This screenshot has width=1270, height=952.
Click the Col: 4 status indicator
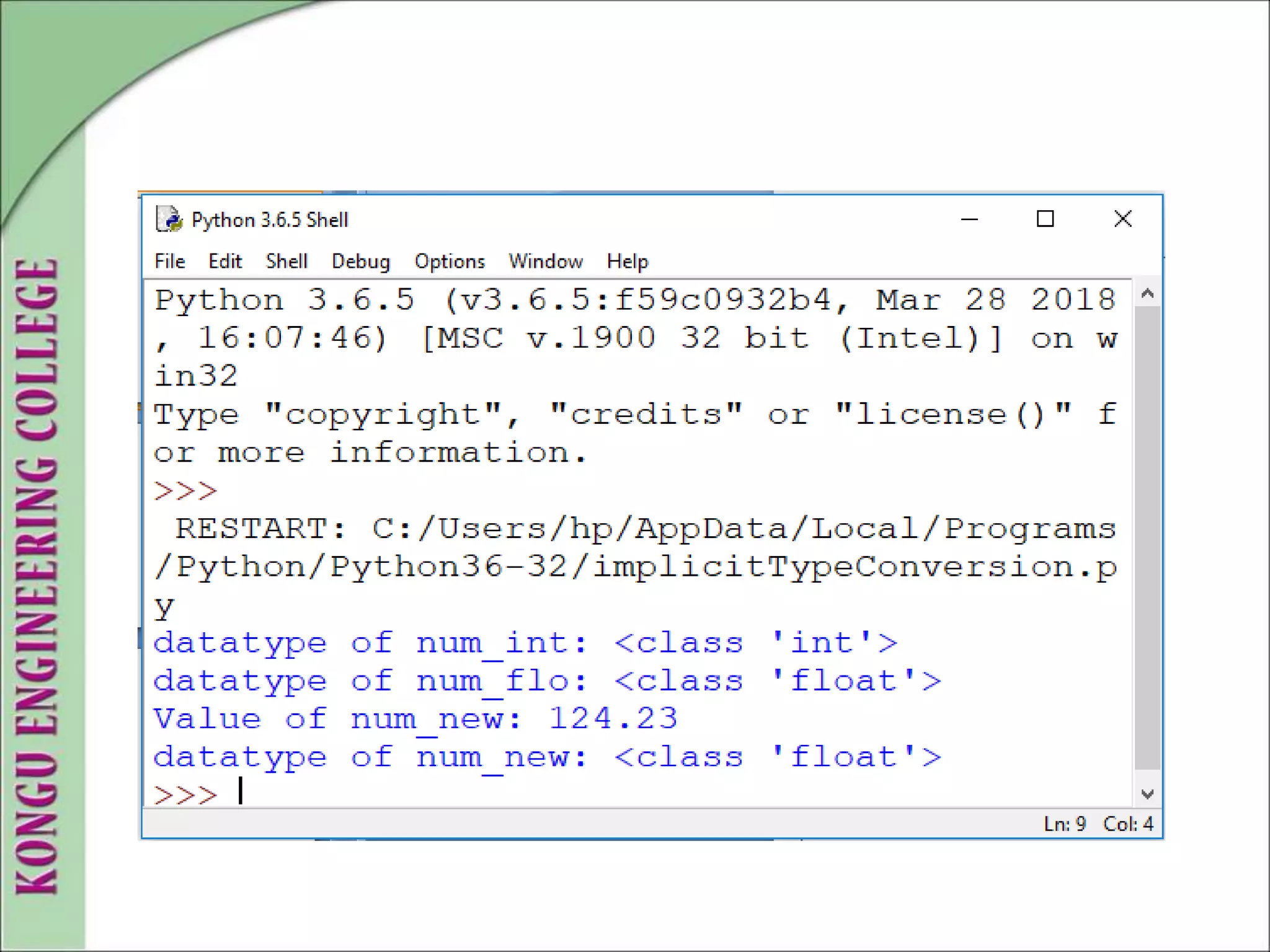point(1127,824)
